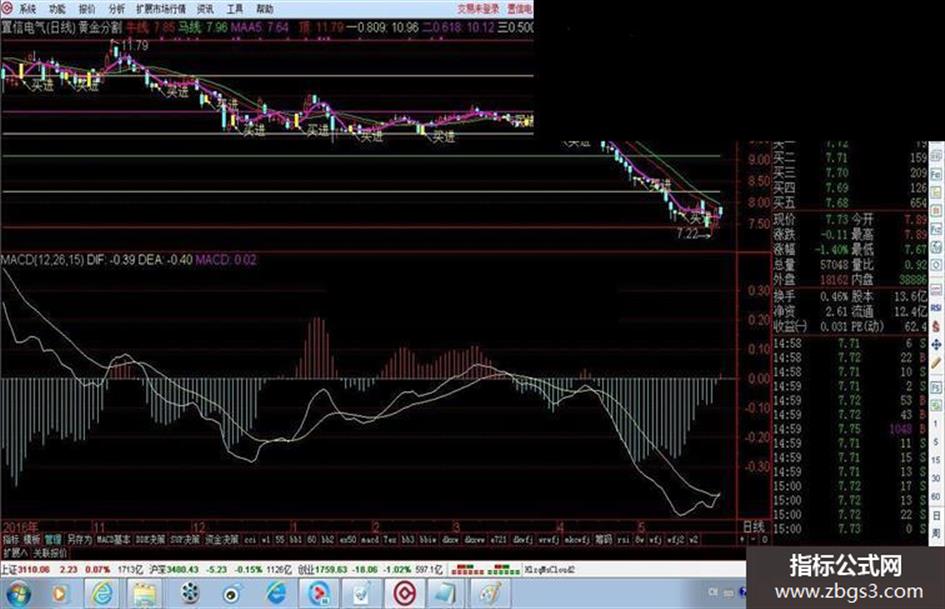Image resolution: width=945 pixels, height=609 pixels.
Task: Select the MACD基本 indicator tab
Action: (x=113, y=540)
